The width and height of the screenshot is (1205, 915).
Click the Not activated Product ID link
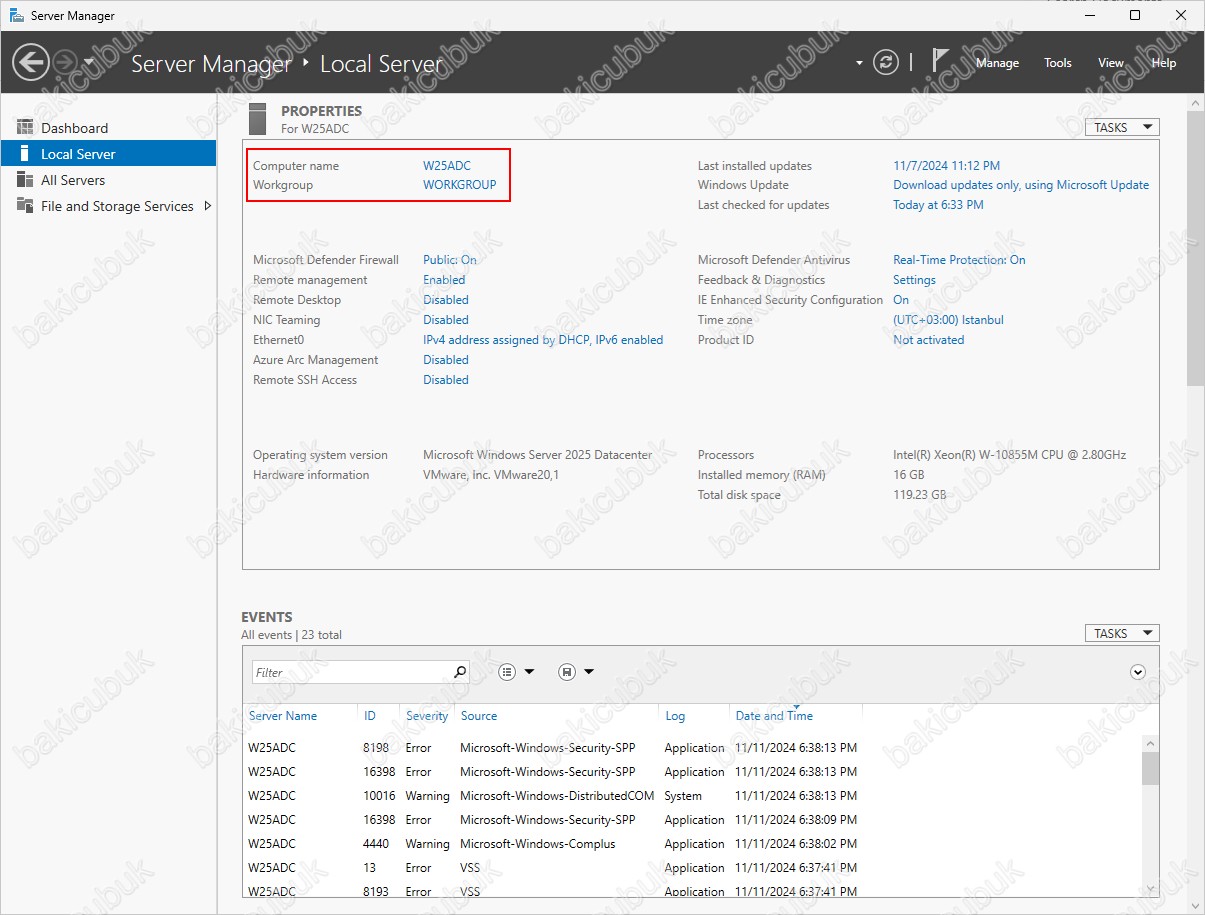click(928, 340)
